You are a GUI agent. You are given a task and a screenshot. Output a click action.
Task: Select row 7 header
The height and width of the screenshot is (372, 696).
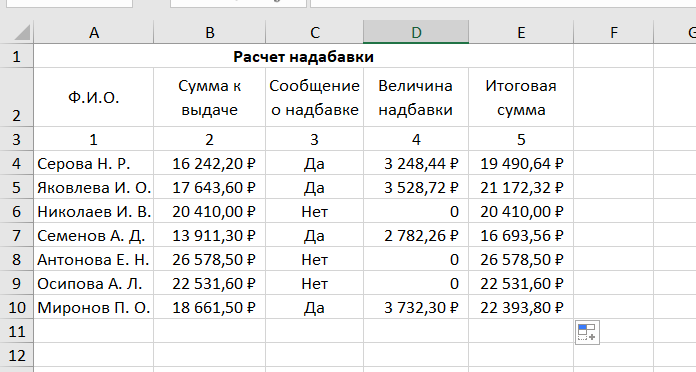(16, 235)
